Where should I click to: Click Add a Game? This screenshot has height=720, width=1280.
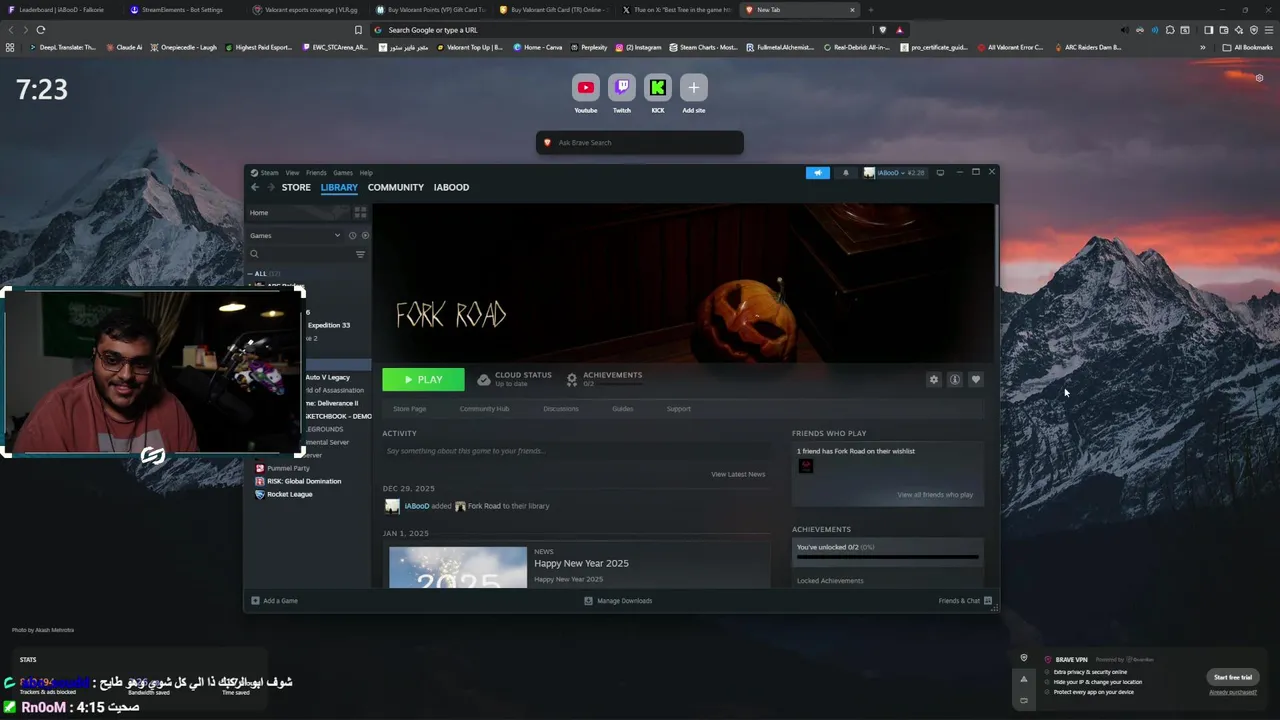click(x=275, y=601)
